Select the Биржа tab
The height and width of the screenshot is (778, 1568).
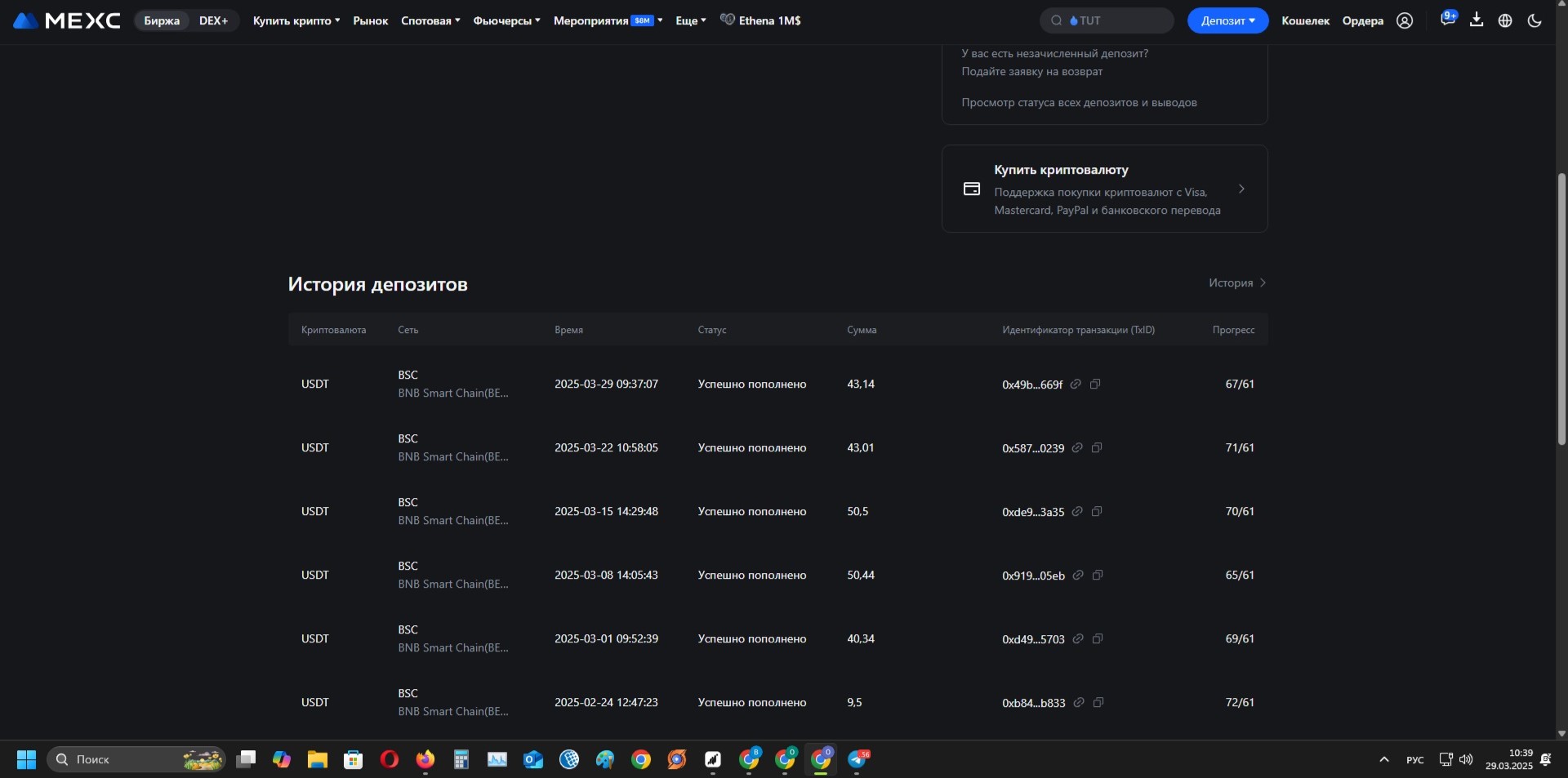tap(162, 20)
